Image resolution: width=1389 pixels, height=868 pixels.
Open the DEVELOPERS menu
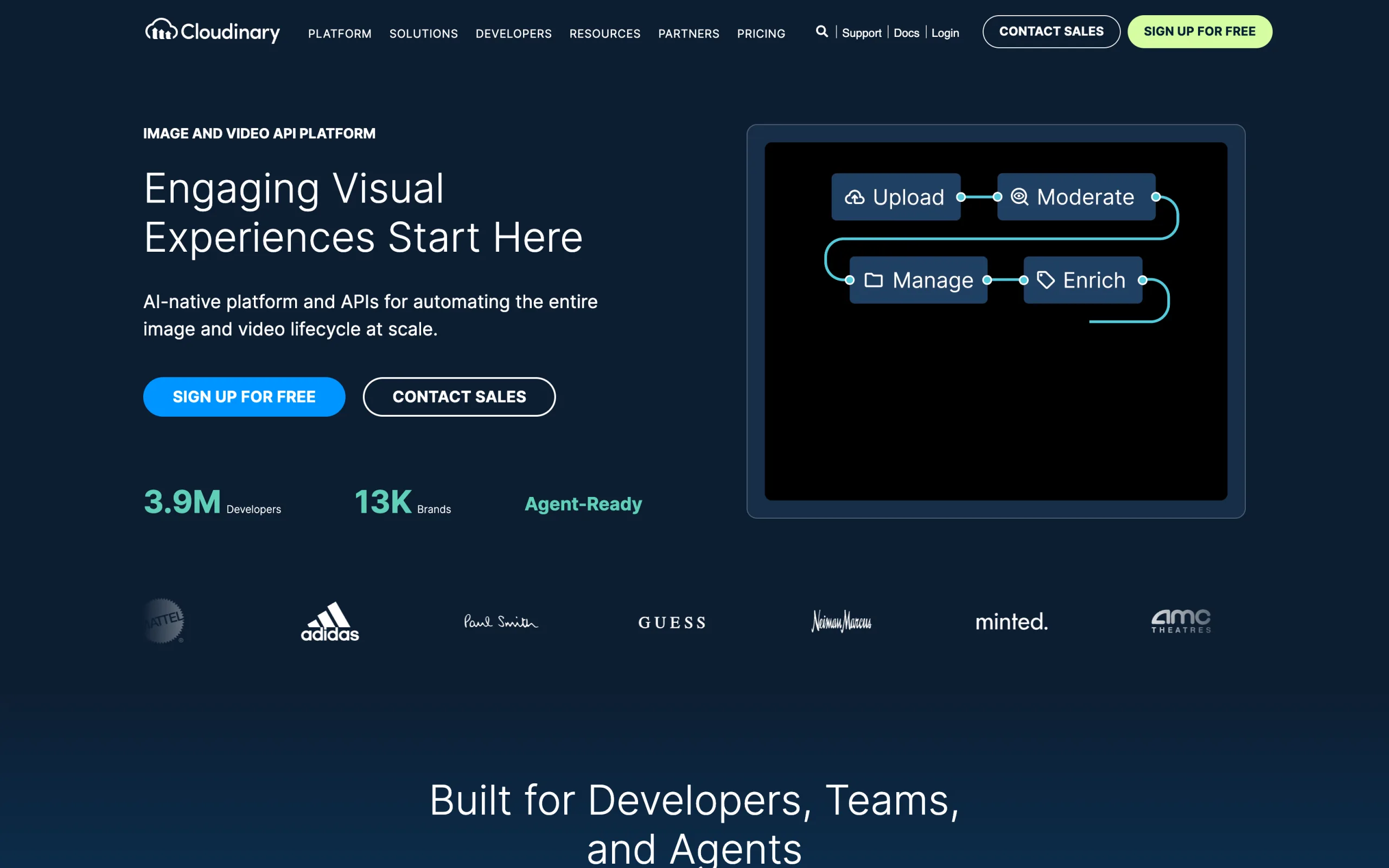tap(514, 34)
